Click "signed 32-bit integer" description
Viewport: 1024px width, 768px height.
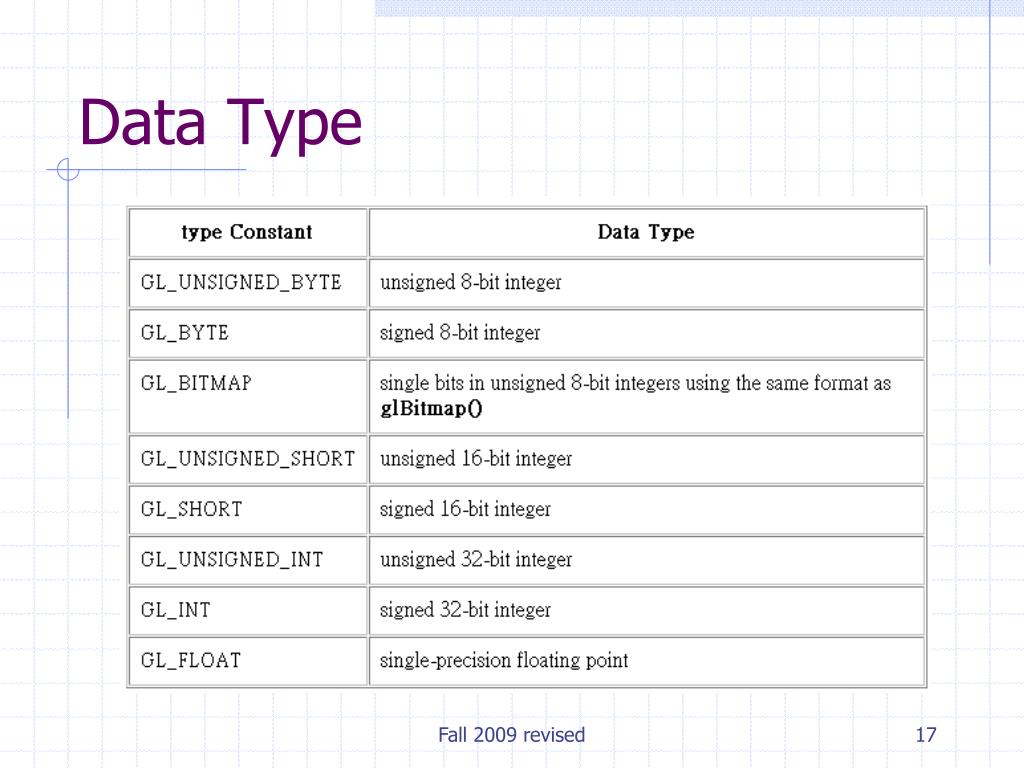coord(465,610)
